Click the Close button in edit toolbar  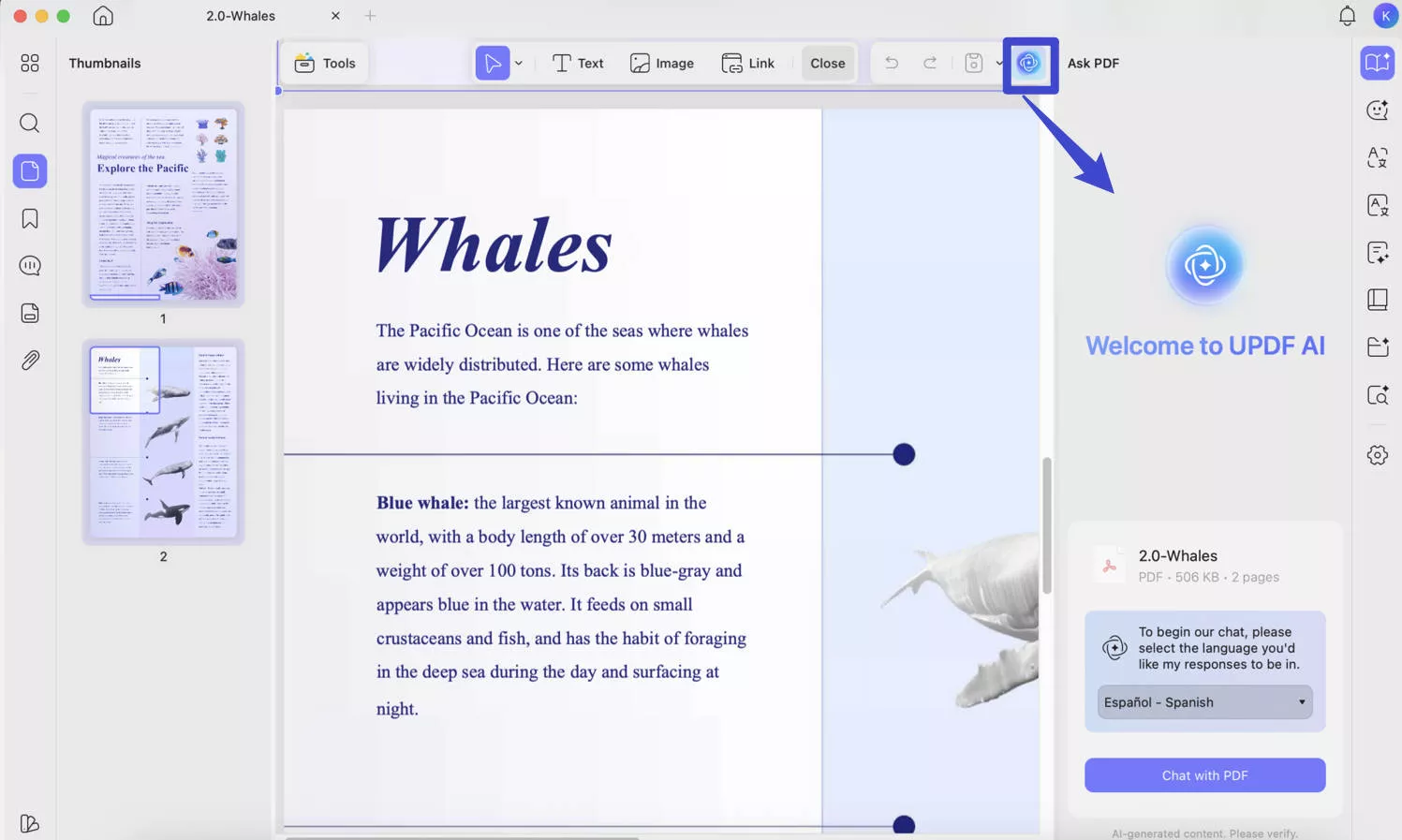(827, 63)
